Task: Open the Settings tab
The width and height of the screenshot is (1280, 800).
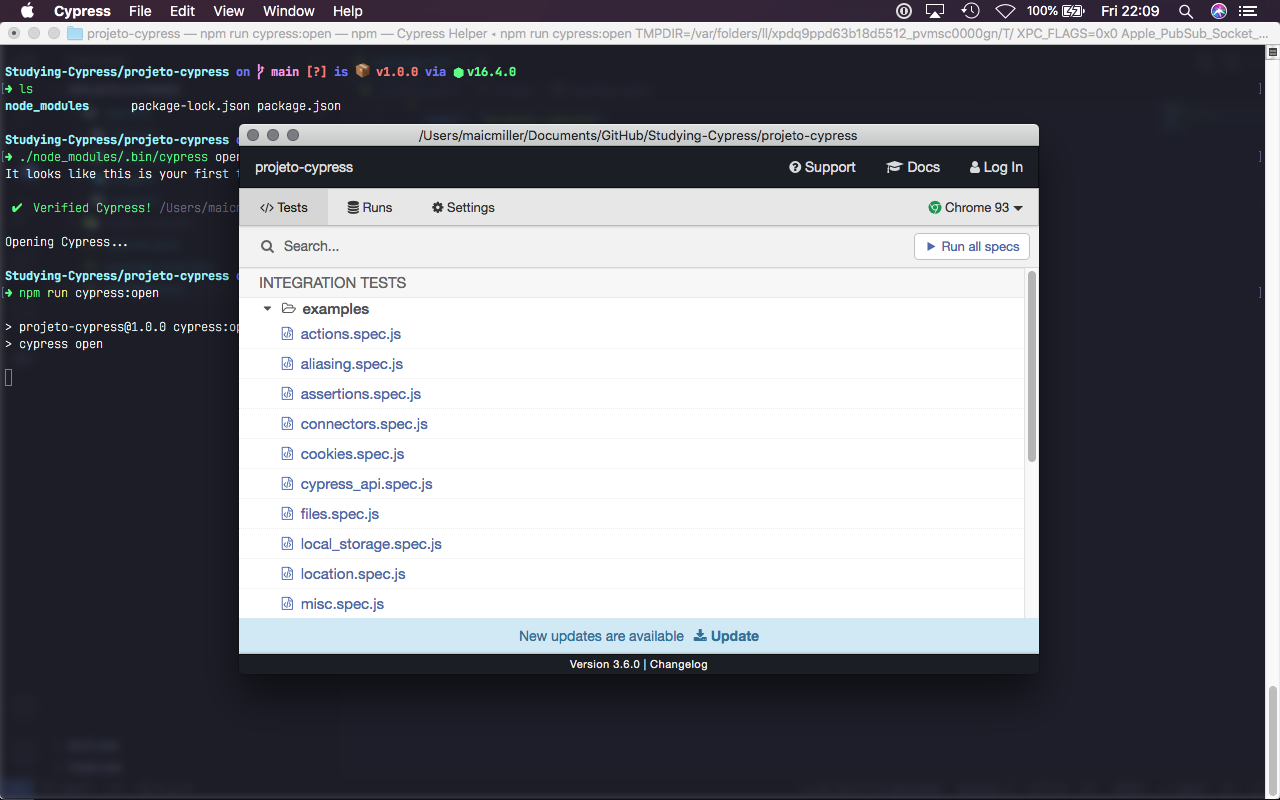Action: click(x=463, y=208)
